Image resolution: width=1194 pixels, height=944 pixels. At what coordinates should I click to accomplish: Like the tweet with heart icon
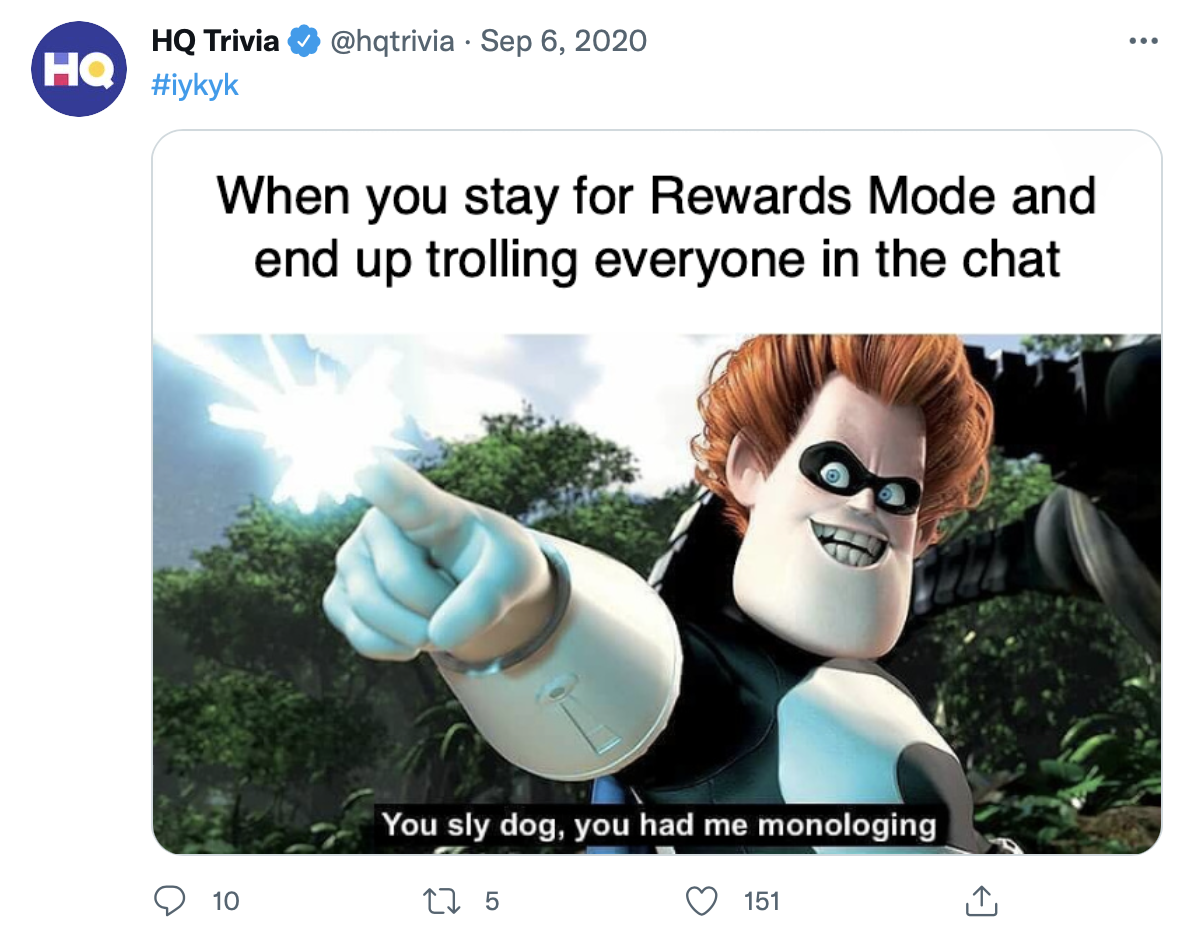pyautogui.click(x=701, y=901)
